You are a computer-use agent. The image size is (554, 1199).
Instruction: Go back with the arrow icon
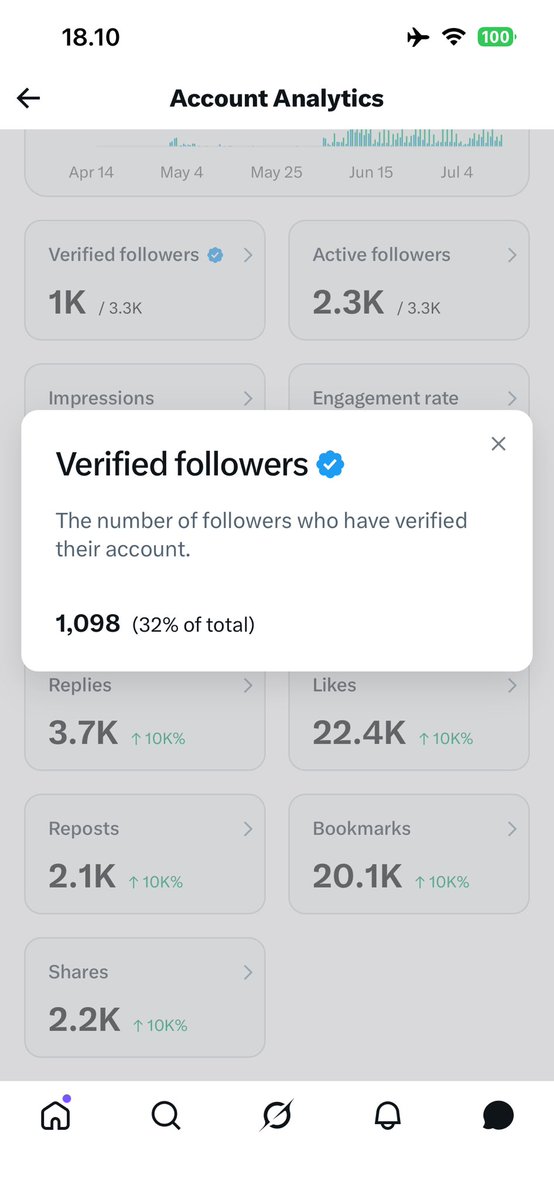click(x=28, y=98)
